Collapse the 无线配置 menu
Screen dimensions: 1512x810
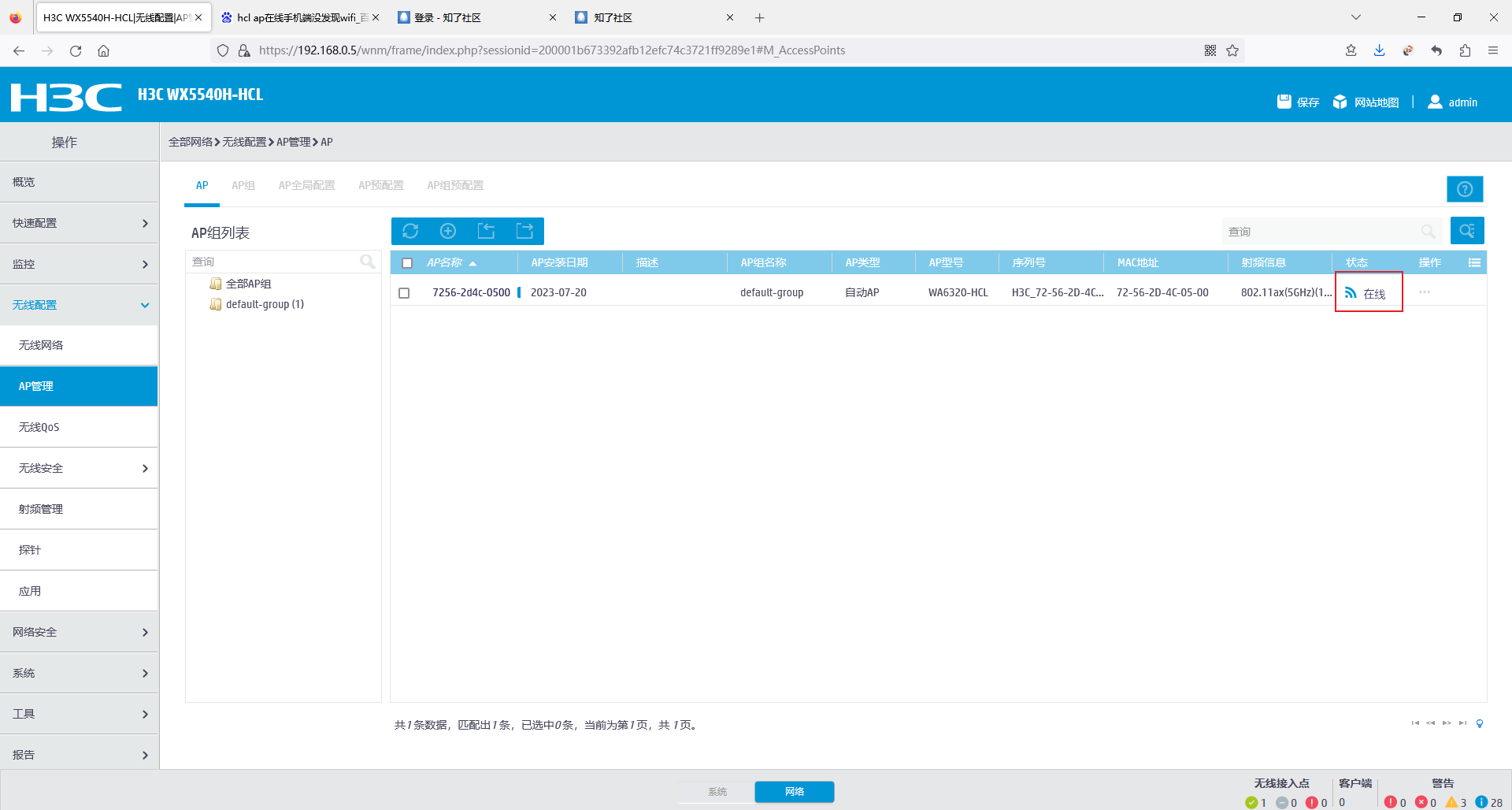click(x=79, y=305)
